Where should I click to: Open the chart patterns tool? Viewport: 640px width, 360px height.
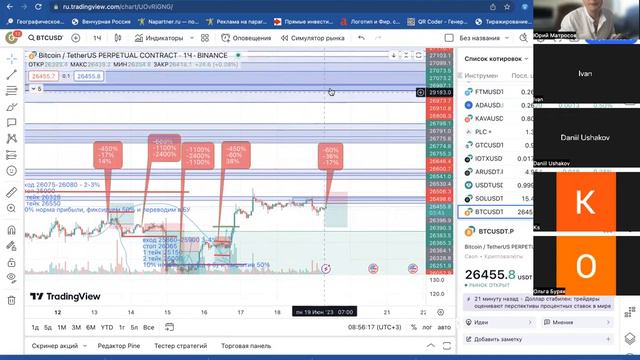[11, 139]
